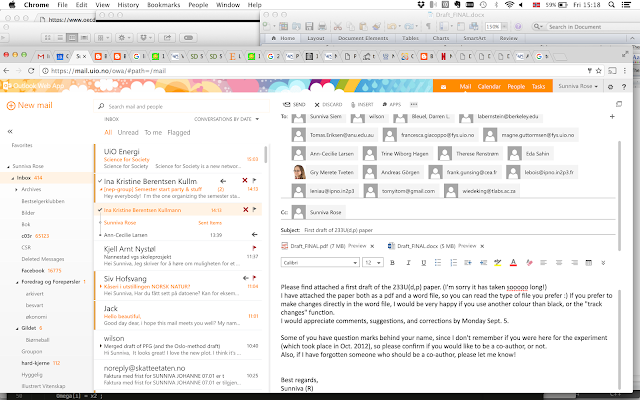This screenshot has width=640, height=400.
Task: Flag the Ina Kristine Berentsen Kullm conversation
Action: (254, 180)
